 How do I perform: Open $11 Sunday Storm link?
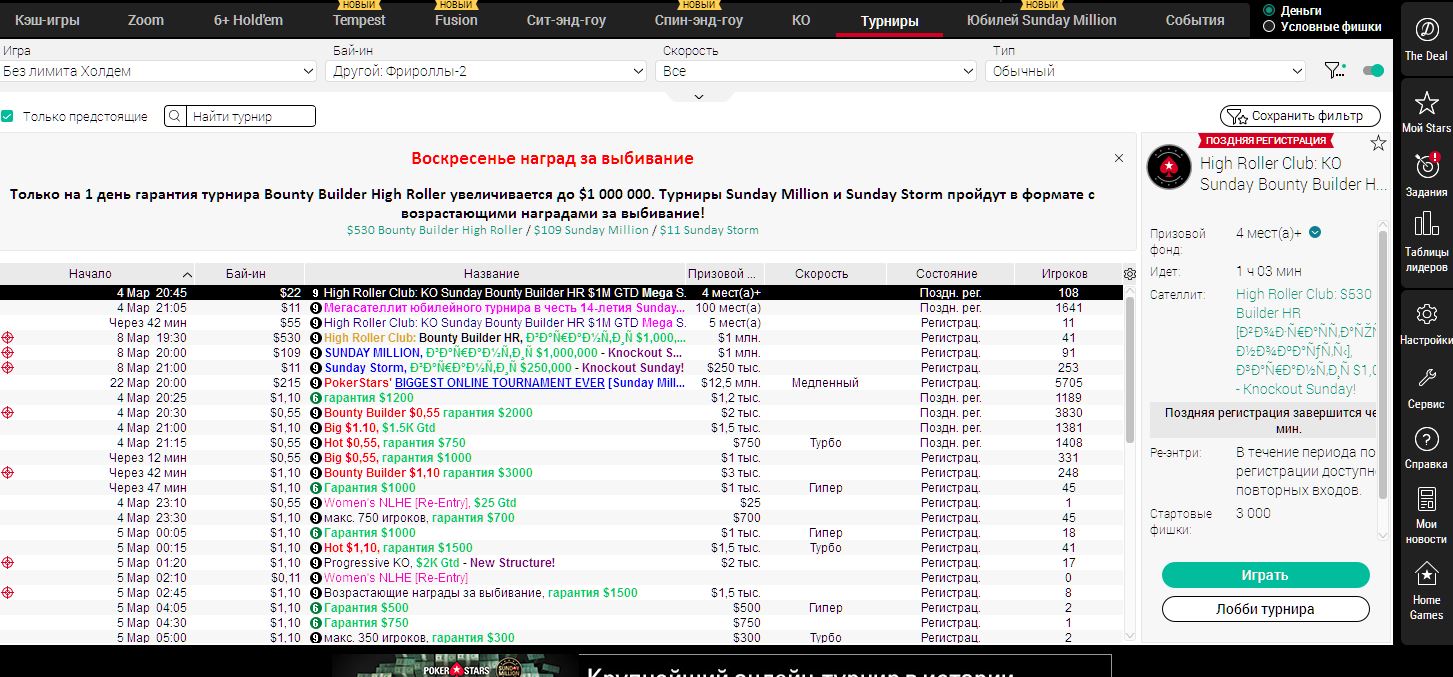709,230
